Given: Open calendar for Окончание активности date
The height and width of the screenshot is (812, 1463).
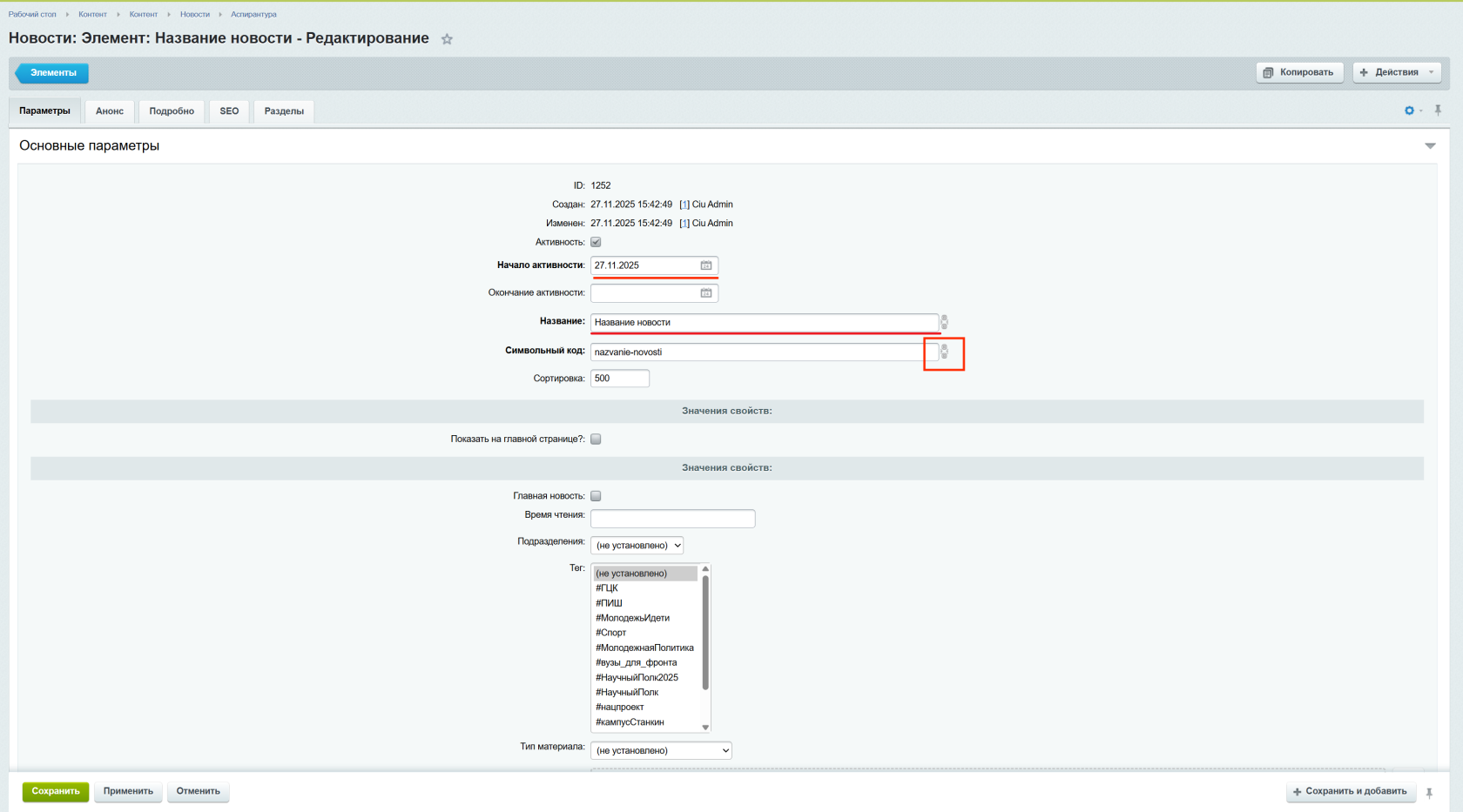Looking at the screenshot, I should (x=706, y=293).
